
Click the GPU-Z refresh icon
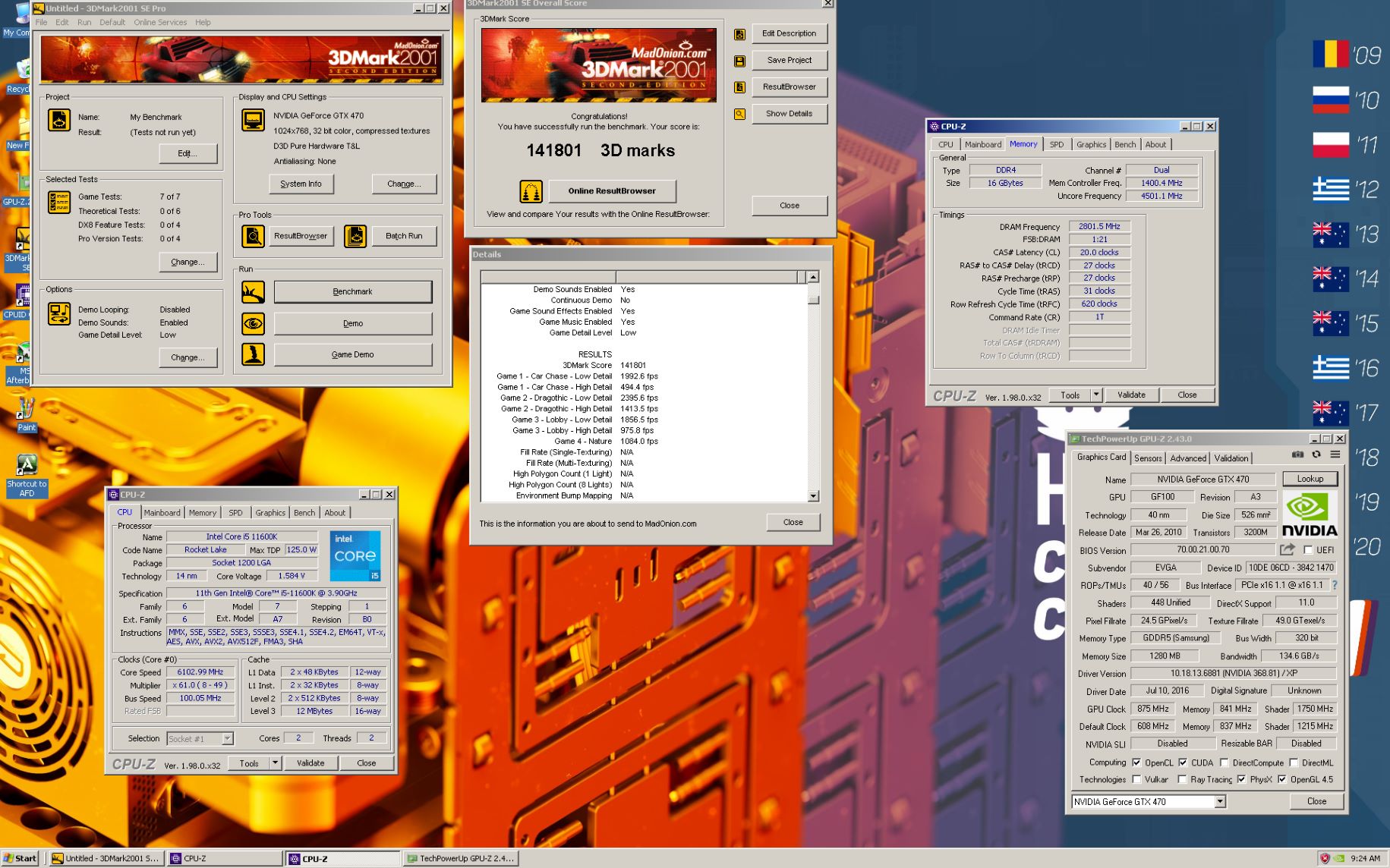[x=1316, y=454]
